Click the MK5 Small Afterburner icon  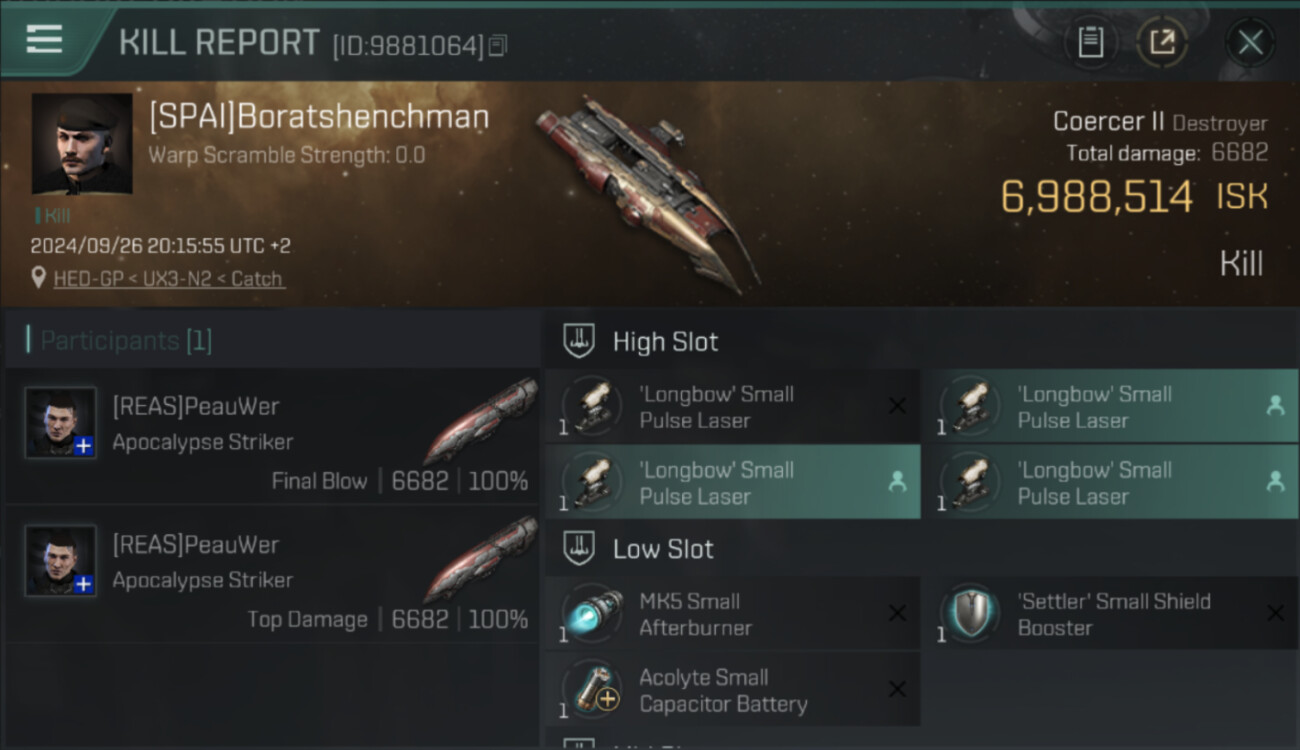click(x=592, y=614)
